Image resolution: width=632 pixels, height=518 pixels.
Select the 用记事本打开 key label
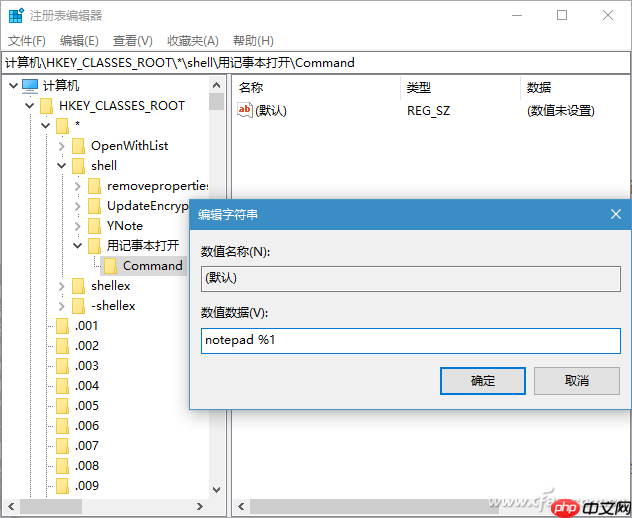point(143,245)
